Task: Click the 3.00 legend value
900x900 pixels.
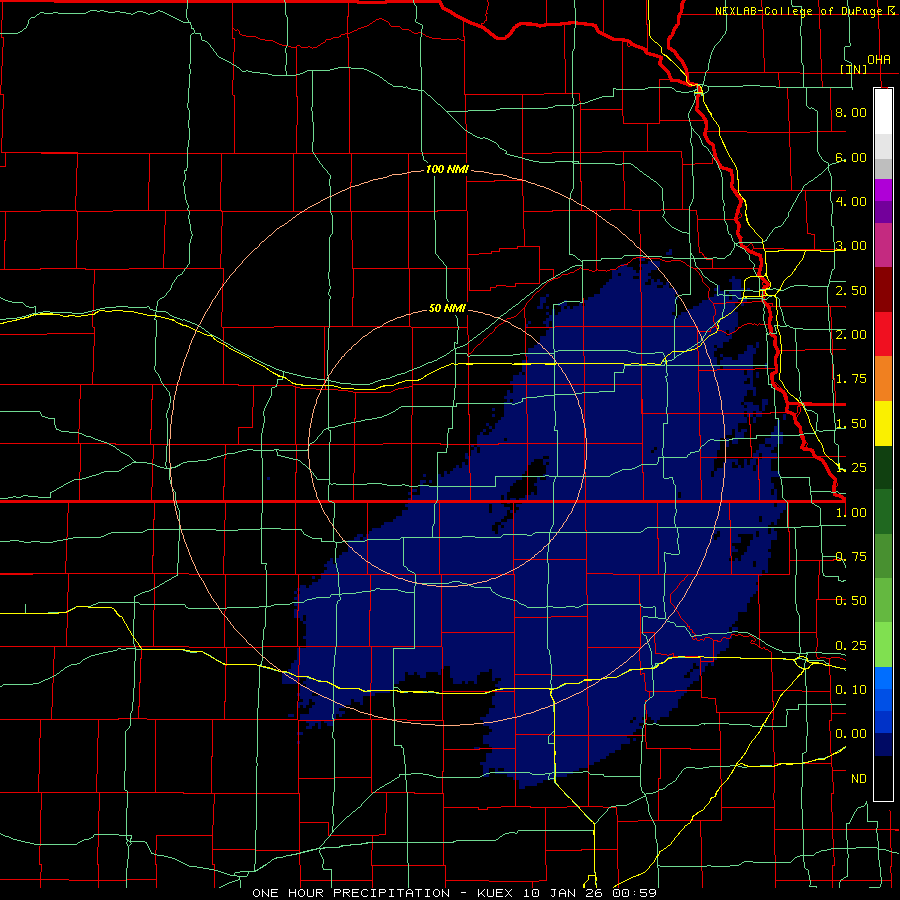Action: tap(851, 246)
